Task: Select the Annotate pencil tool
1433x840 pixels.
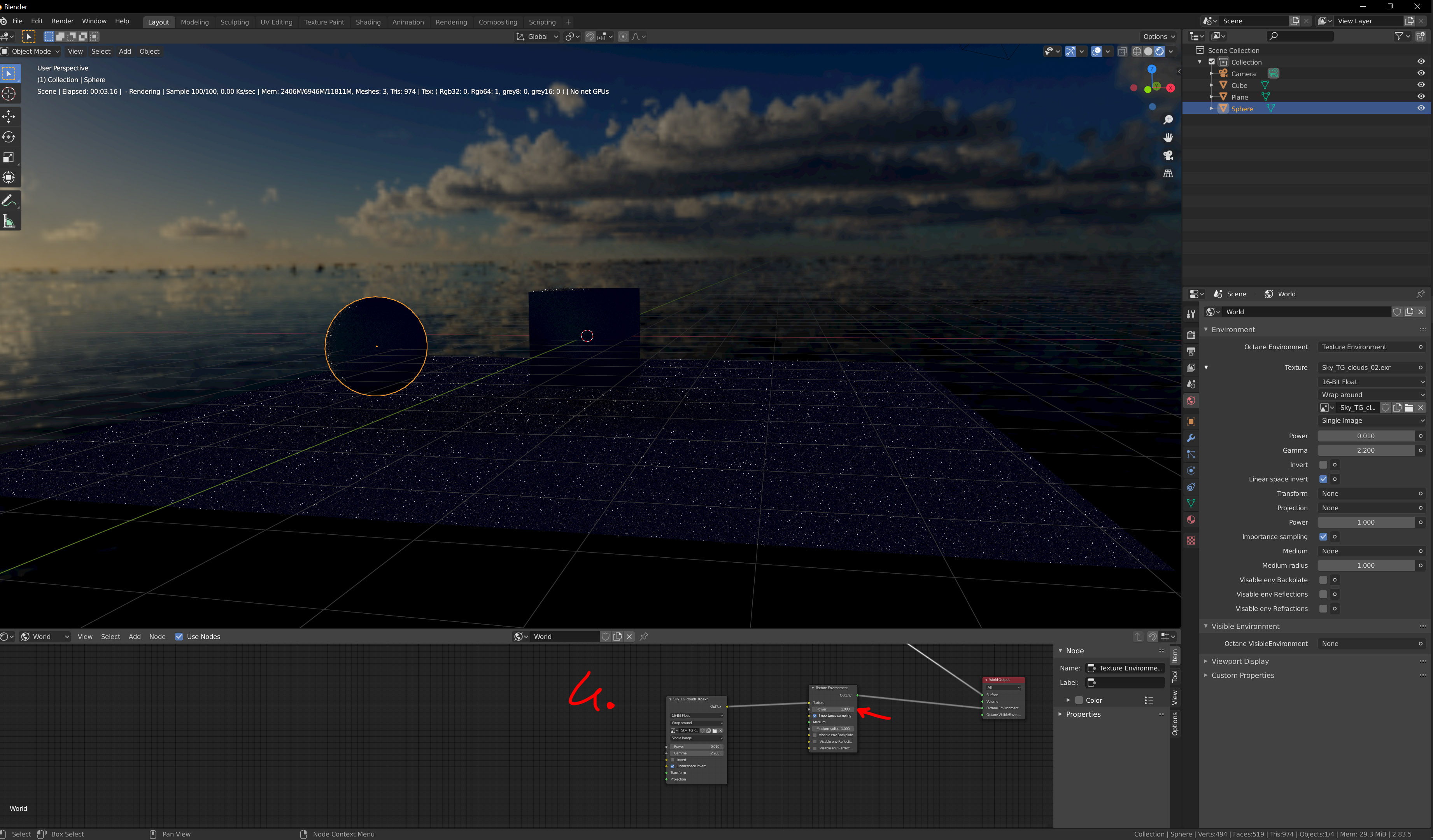Action: coord(9,200)
